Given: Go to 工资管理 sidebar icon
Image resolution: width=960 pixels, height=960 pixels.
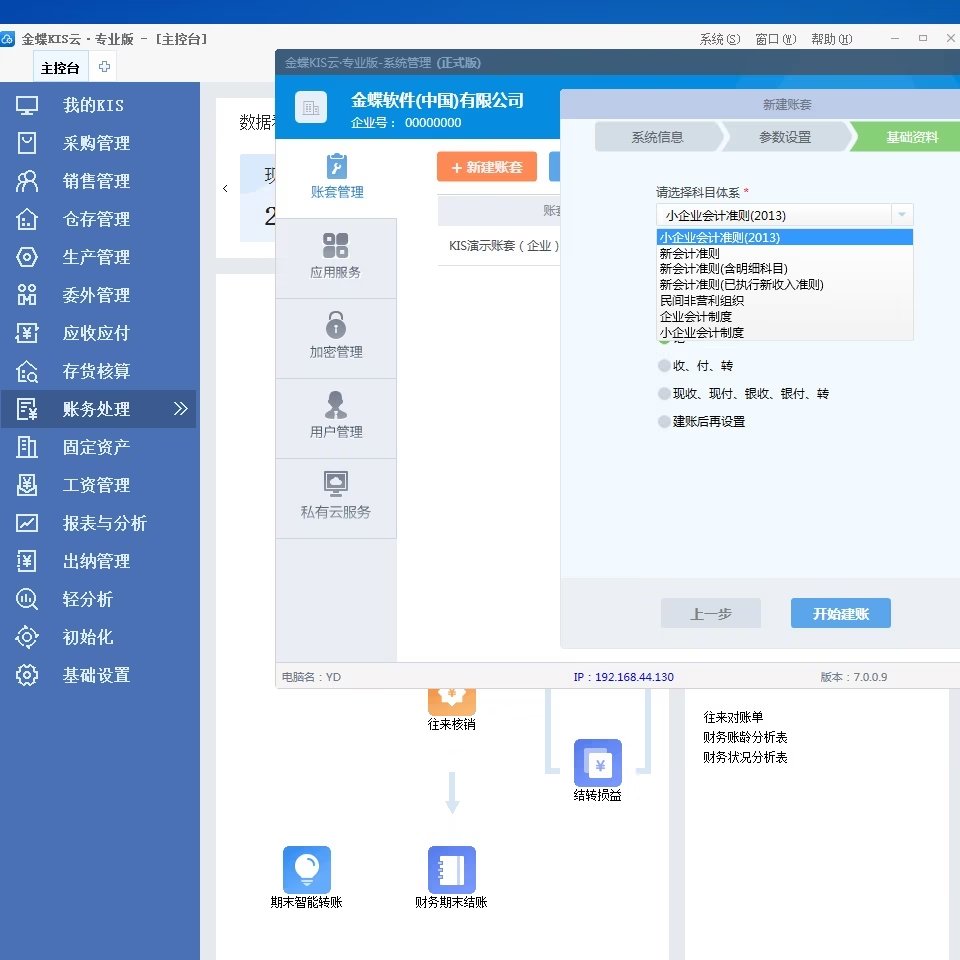Looking at the screenshot, I should pos(26,485).
